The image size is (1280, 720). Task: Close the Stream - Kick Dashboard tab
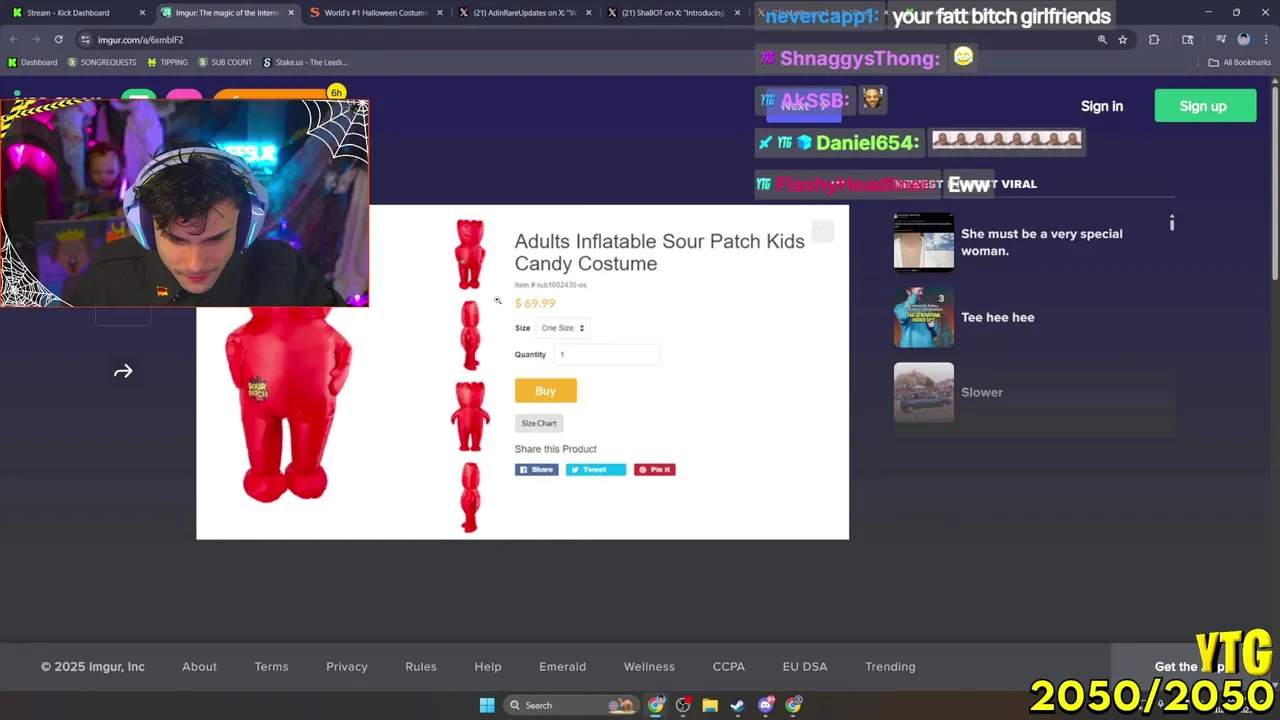pos(142,13)
